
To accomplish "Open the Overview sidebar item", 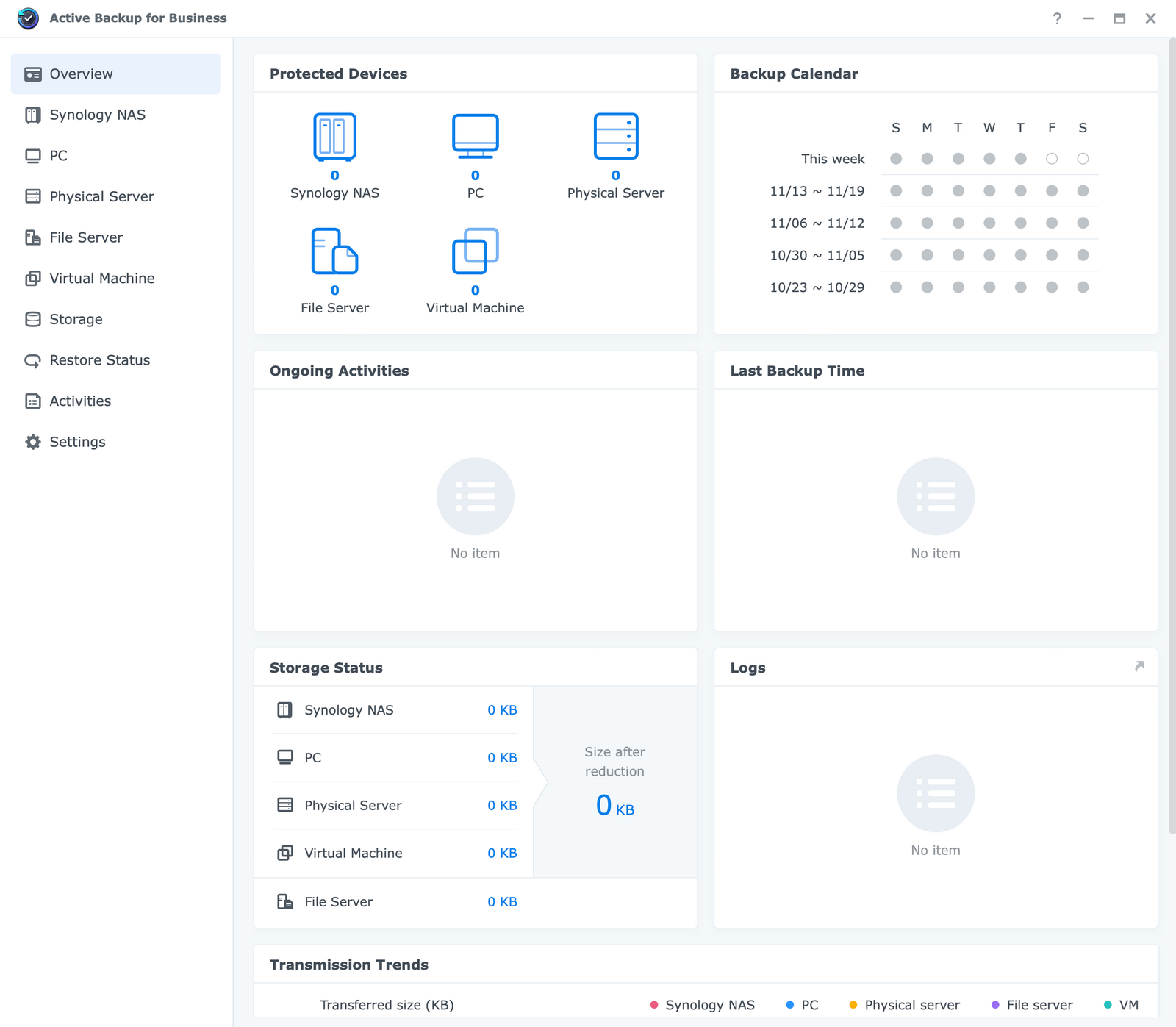I will (x=115, y=74).
